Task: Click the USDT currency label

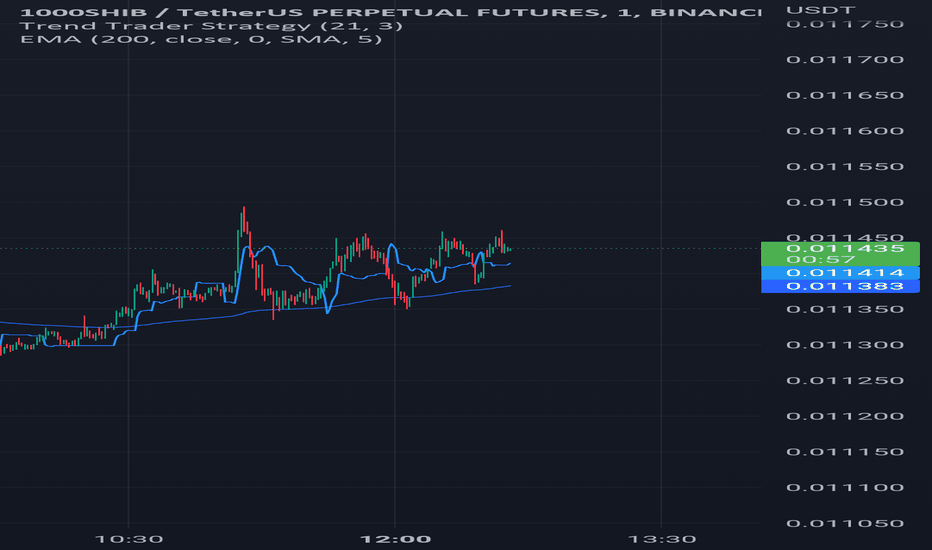Action: point(821,10)
